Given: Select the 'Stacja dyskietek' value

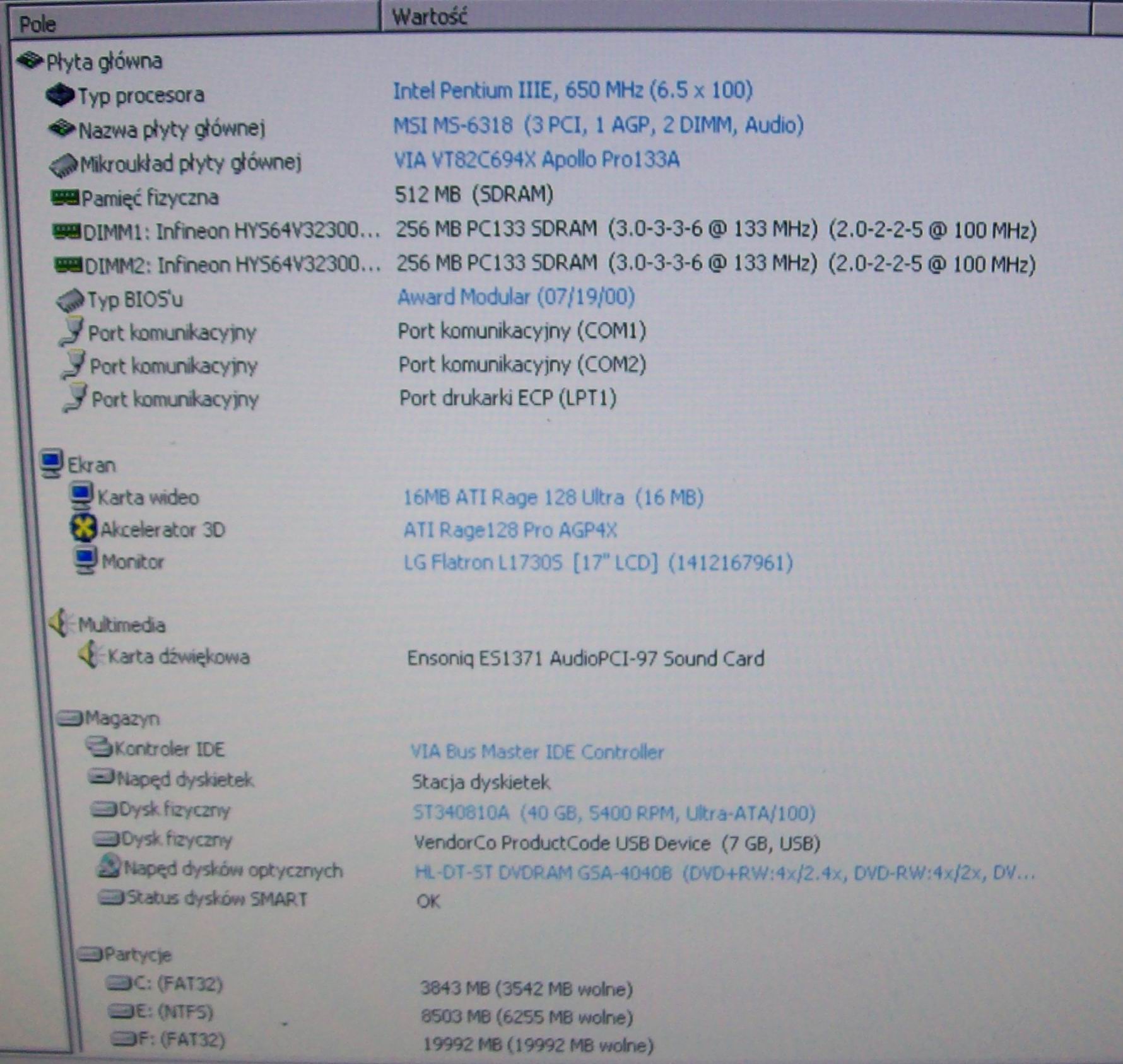Looking at the screenshot, I should [481, 782].
